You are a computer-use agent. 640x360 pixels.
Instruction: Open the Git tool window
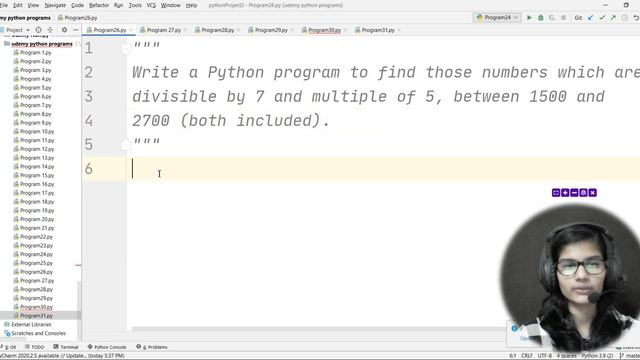point(9,347)
